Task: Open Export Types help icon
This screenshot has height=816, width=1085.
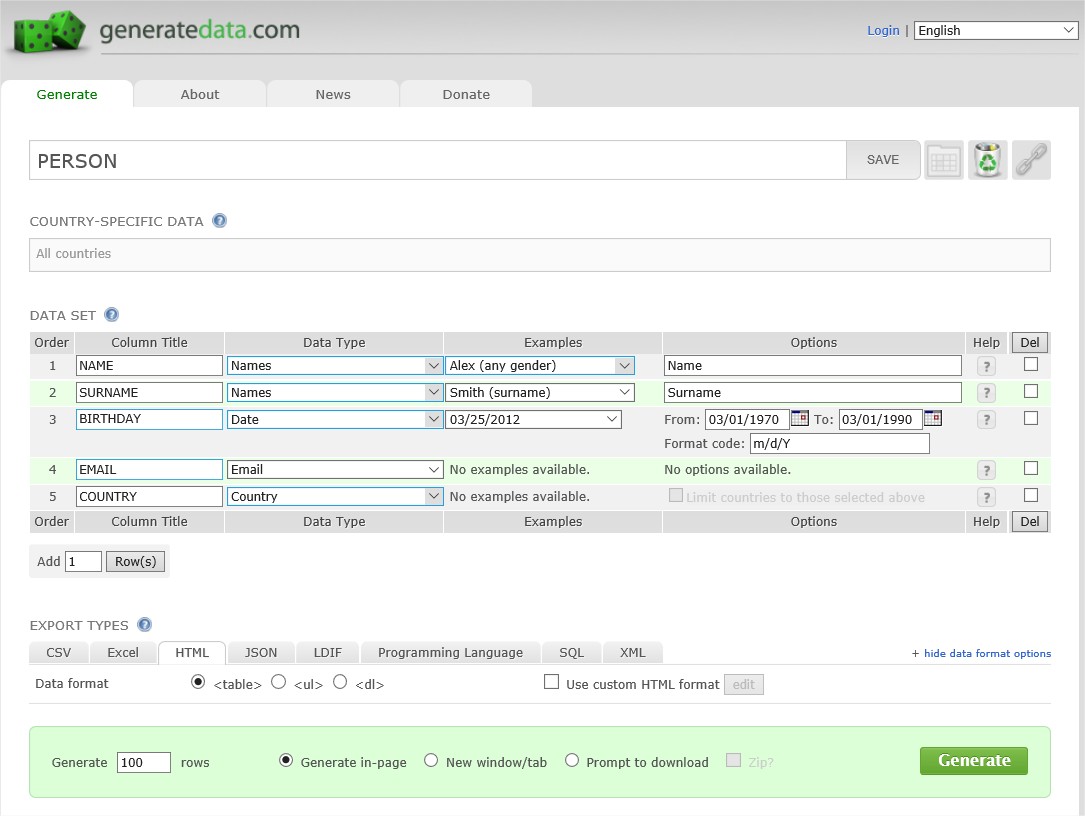Action: 144,625
